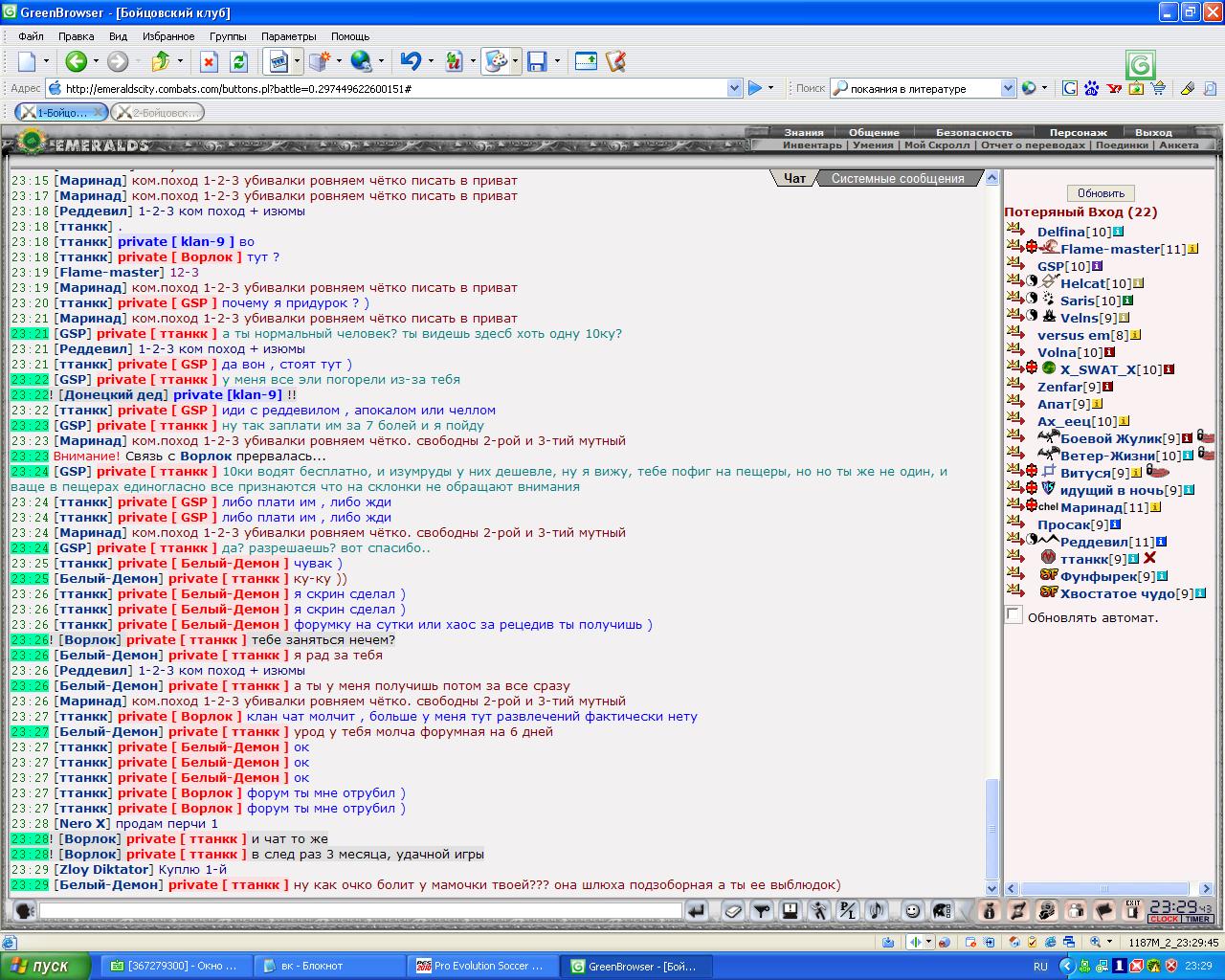This screenshot has height=980, width=1225.
Task: Click the green G icon above search toolbar
Action: tap(1141, 65)
